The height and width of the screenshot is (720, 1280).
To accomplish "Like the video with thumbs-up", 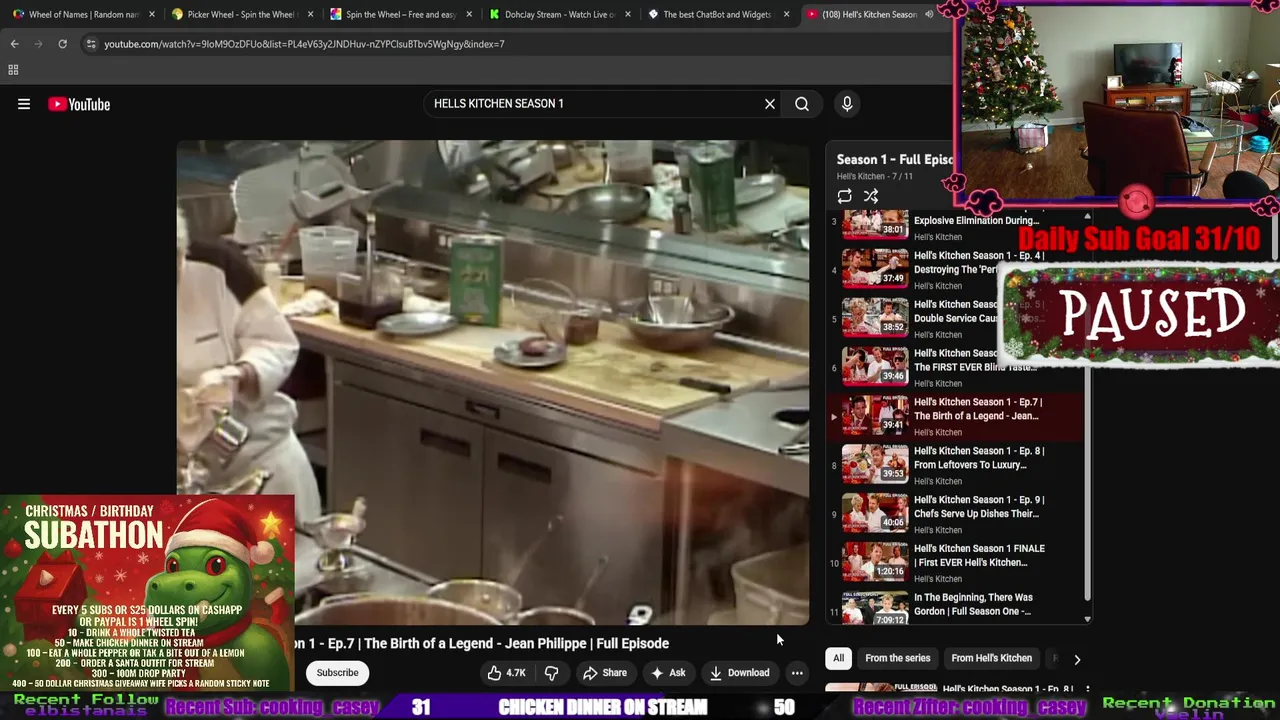I will coord(506,673).
